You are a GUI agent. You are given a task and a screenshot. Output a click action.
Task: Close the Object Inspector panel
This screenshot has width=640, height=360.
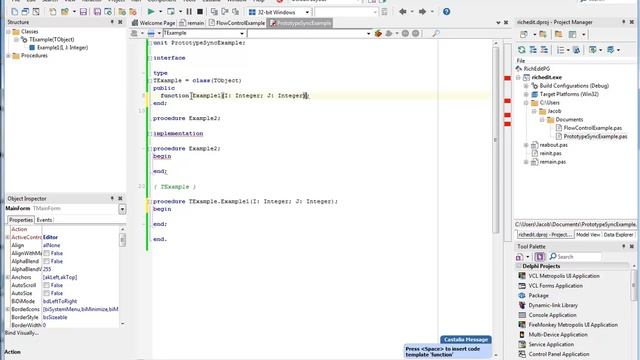(120, 198)
